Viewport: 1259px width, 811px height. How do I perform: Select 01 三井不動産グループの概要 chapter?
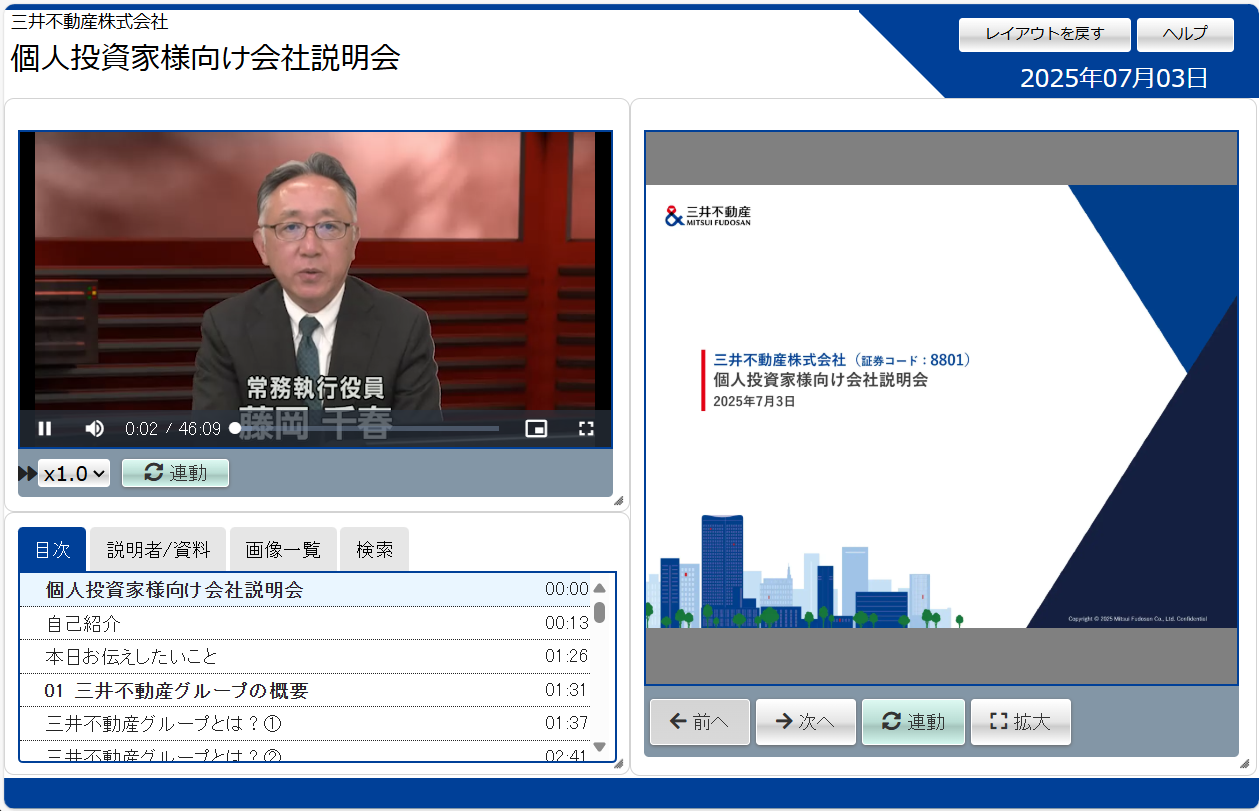coord(305,690)
